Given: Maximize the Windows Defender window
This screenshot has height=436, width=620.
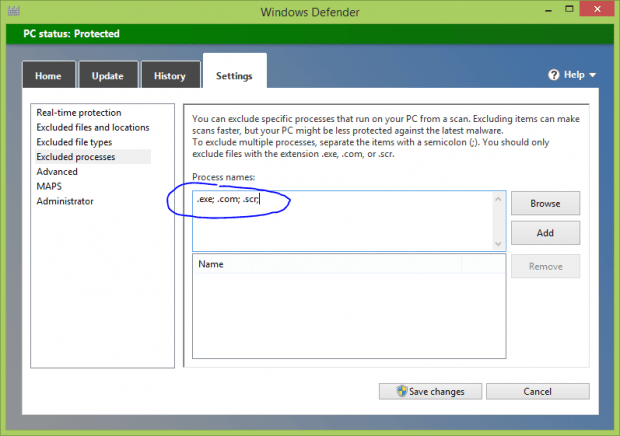Looking at the screenshot, I should coord(569,9).
